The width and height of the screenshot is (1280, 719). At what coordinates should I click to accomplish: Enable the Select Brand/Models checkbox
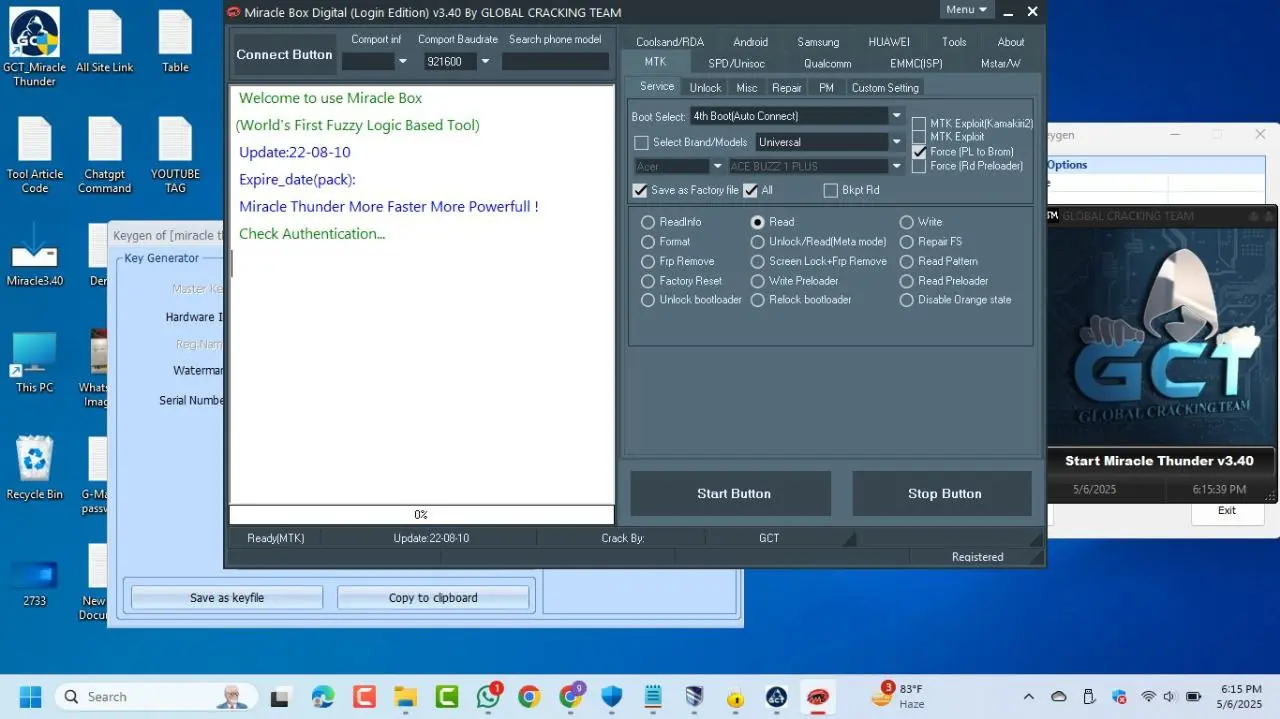pyautogui.click(x=642, y=142)
